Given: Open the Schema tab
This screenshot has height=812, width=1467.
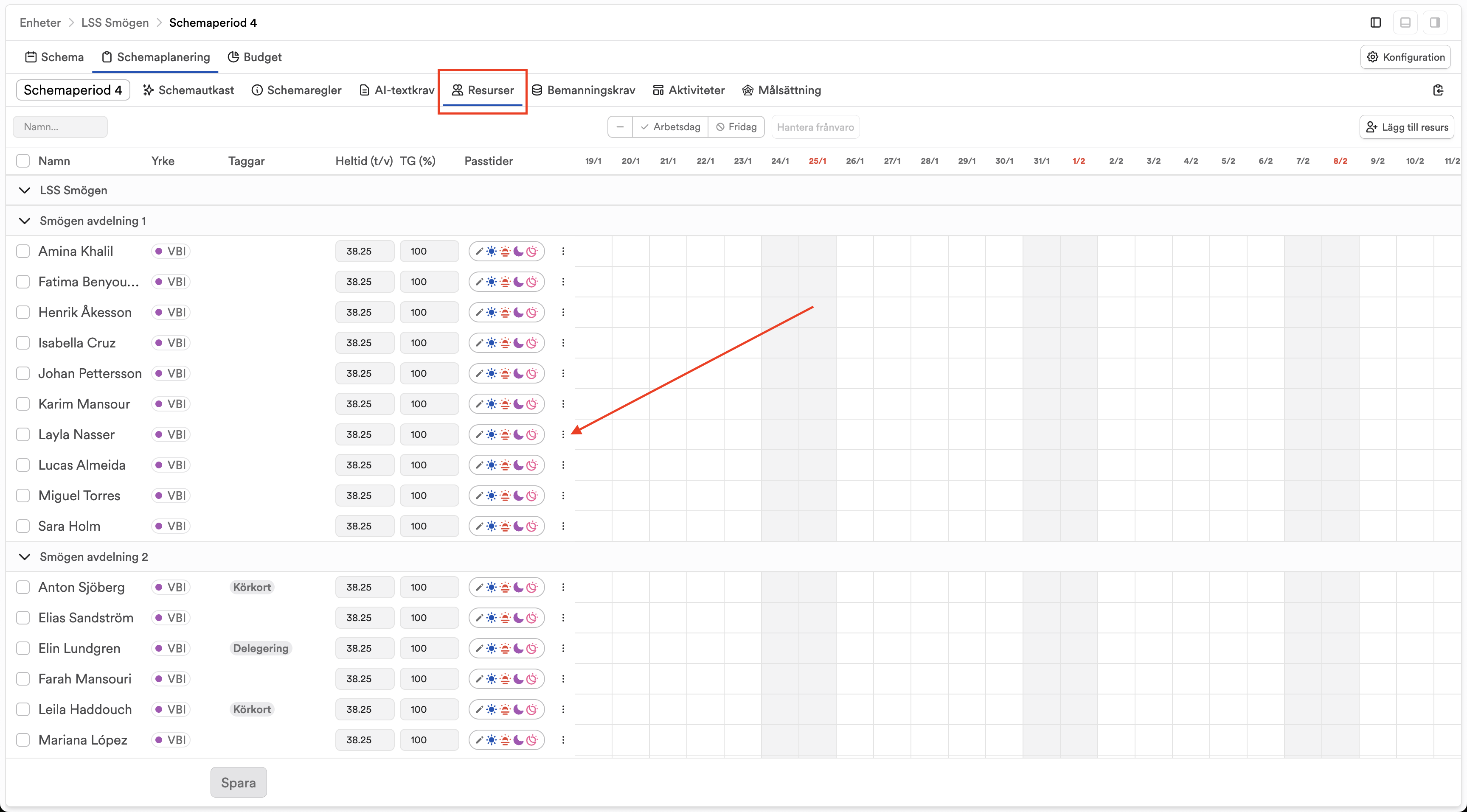Looking at the screenshot, I should pos(55,57).
